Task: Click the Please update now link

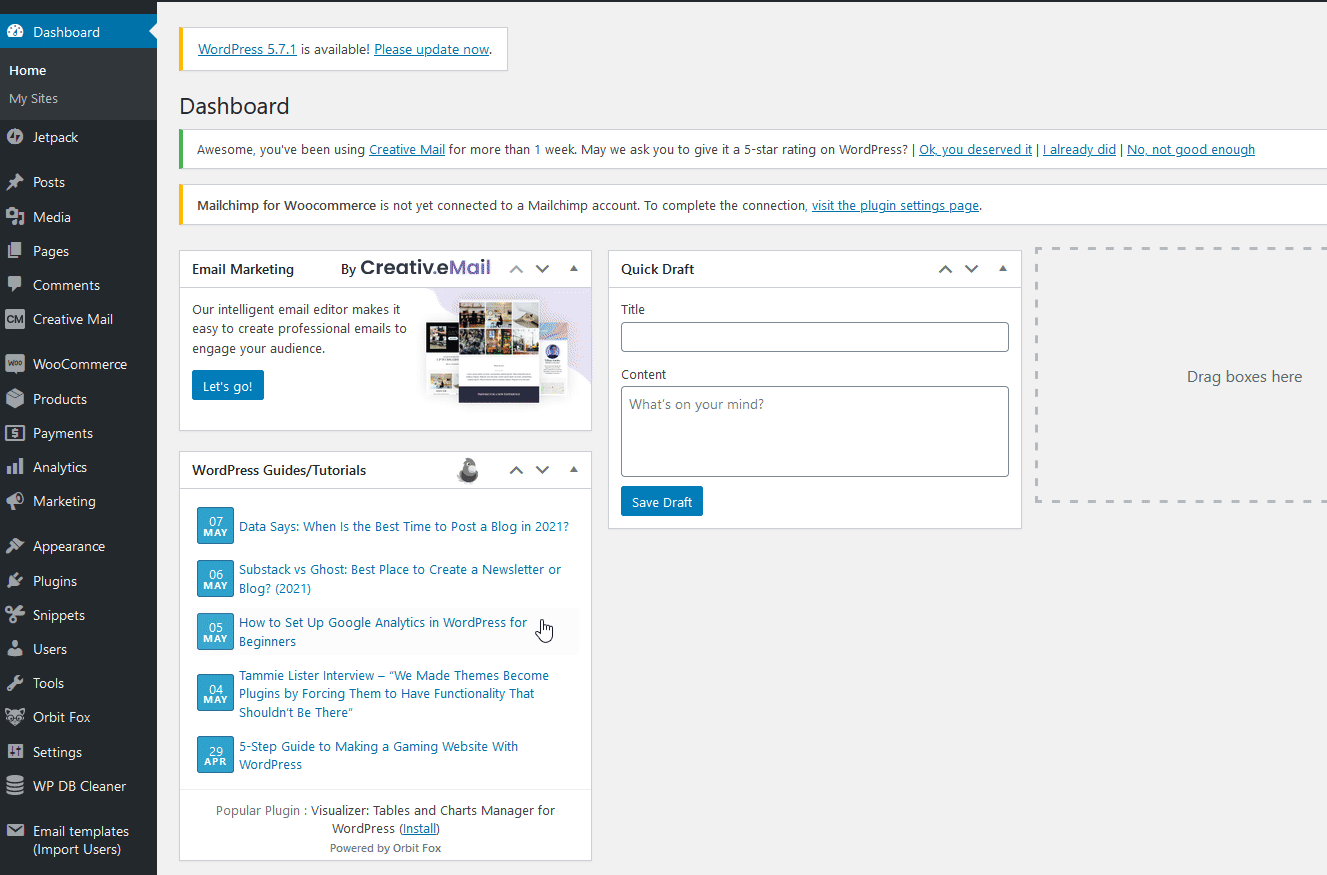Action: click(x=432, y=49)
